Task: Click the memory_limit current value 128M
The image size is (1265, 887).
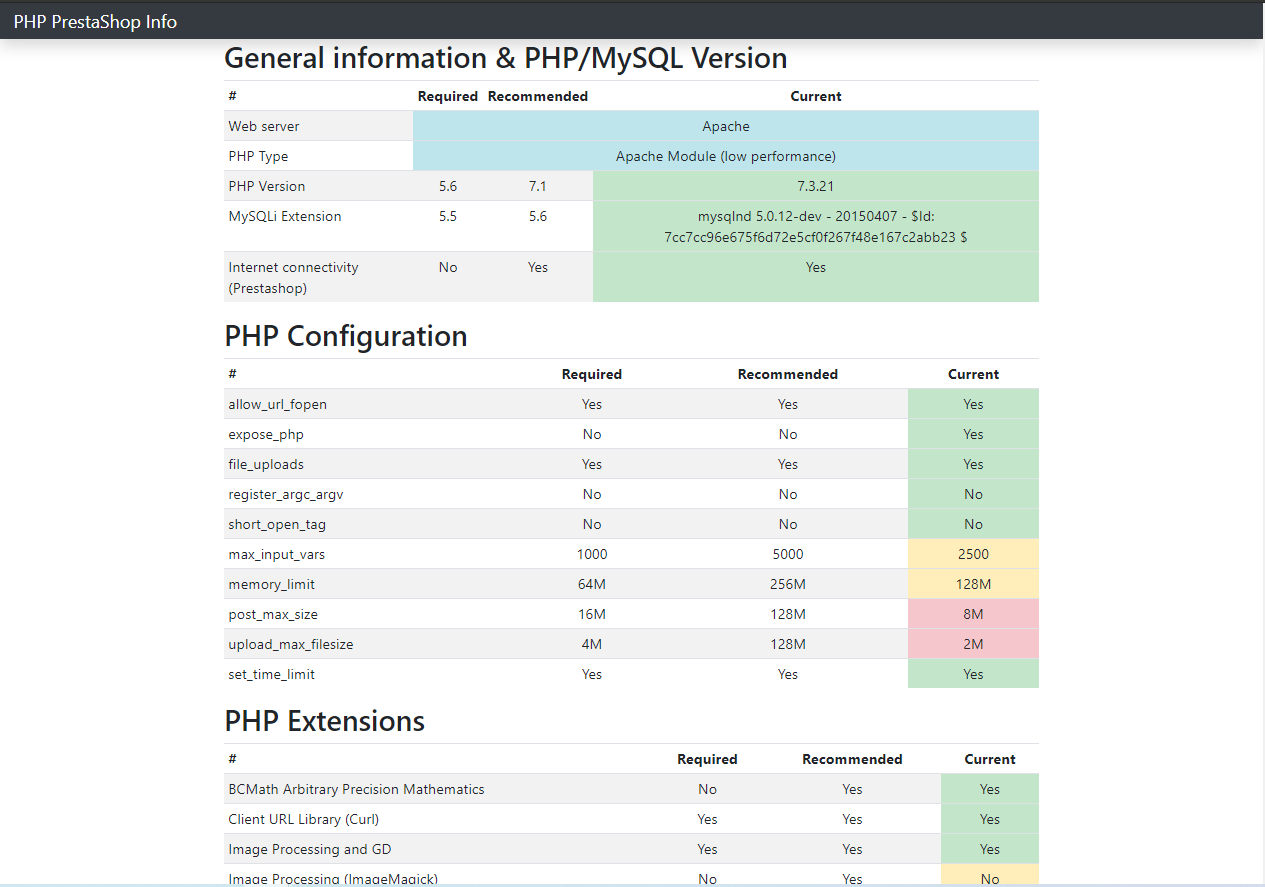Action: click(973, 584)
